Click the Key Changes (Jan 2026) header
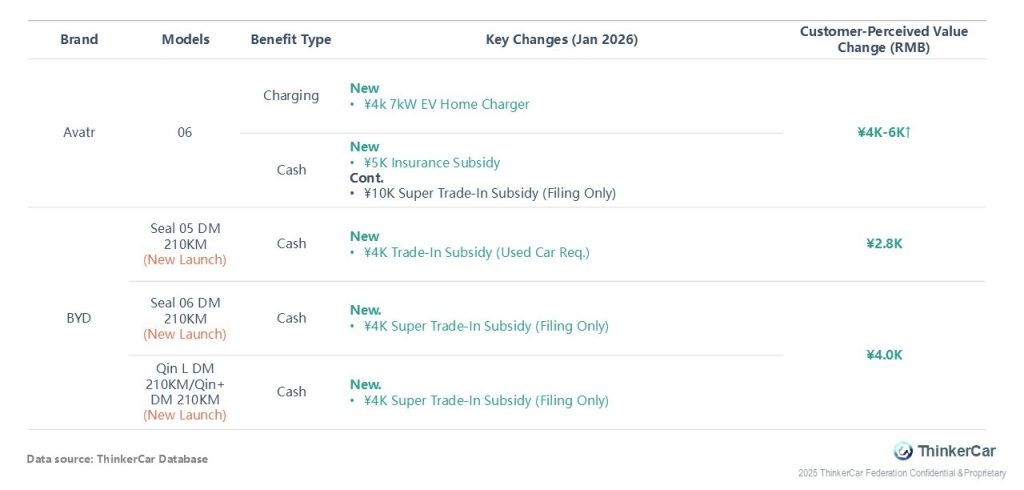The height and width of the screenshot is (490, 1024). pos(561,40)
